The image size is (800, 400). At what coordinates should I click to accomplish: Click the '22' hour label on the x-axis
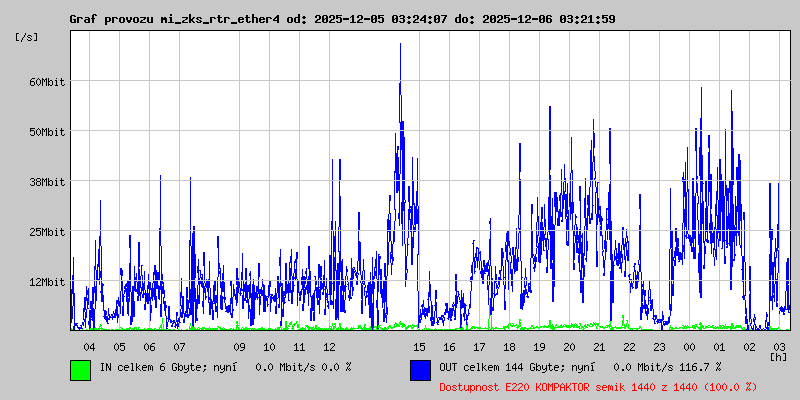point(630,347)
